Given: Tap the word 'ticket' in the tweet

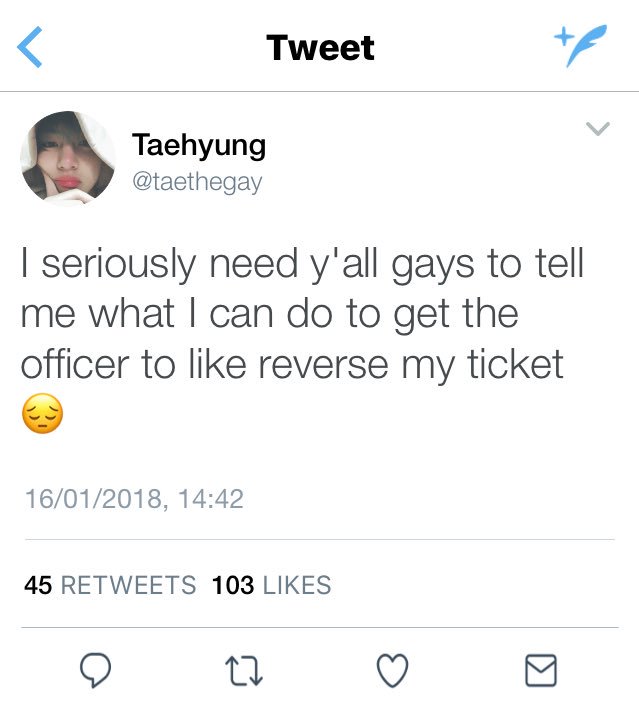Looking at the screenshot, I should click(x=516, y=363).
